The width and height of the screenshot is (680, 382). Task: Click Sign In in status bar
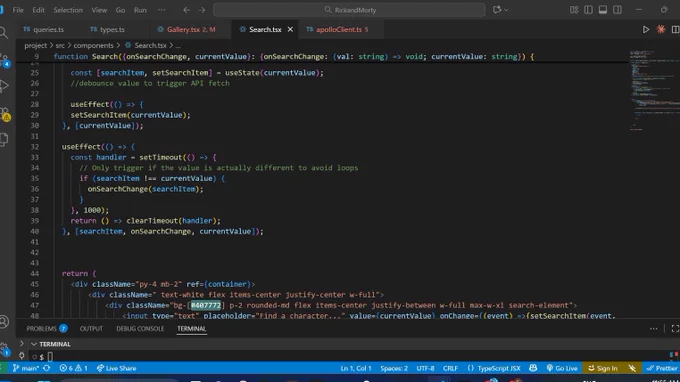(603, 368)
